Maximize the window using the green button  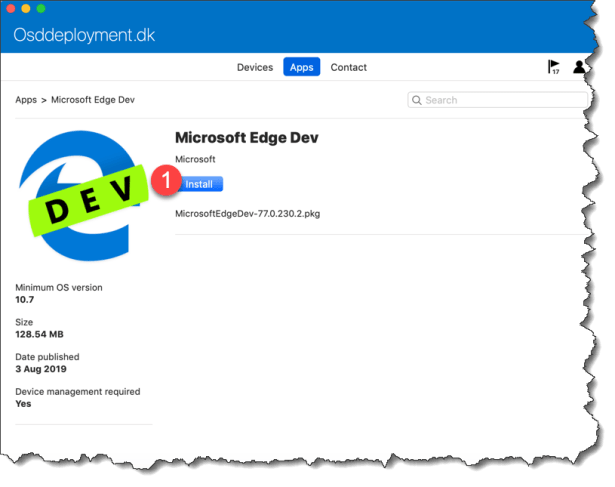click(41, 8)
